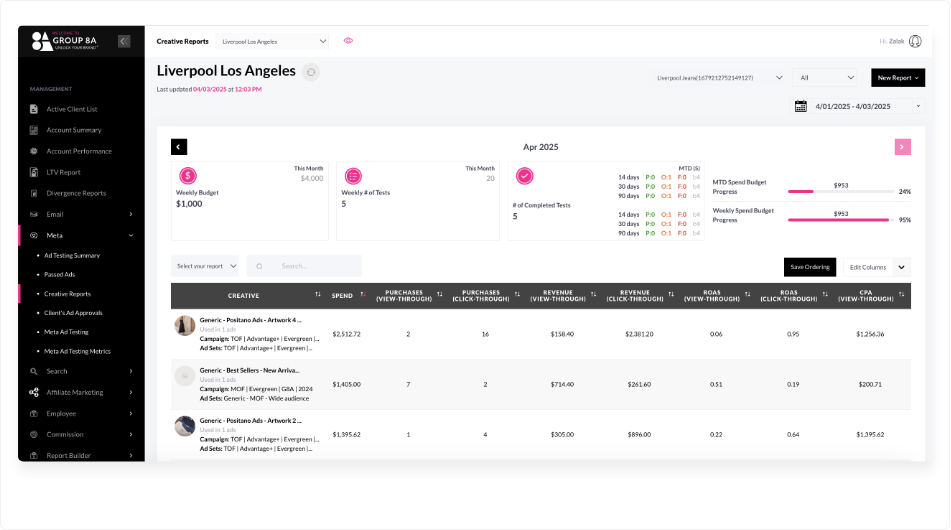The height and width of the screenshot is (530, 951).
Task: Click thumbnail of Generic - Best Sellers - New Arriva...
Action: [x=185, y=376]
